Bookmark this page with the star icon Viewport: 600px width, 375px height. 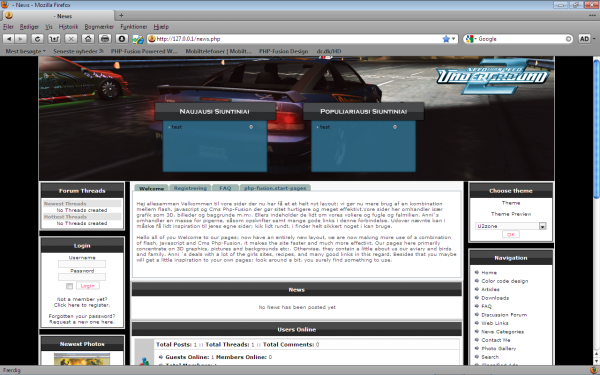click(x=446, y=39)
